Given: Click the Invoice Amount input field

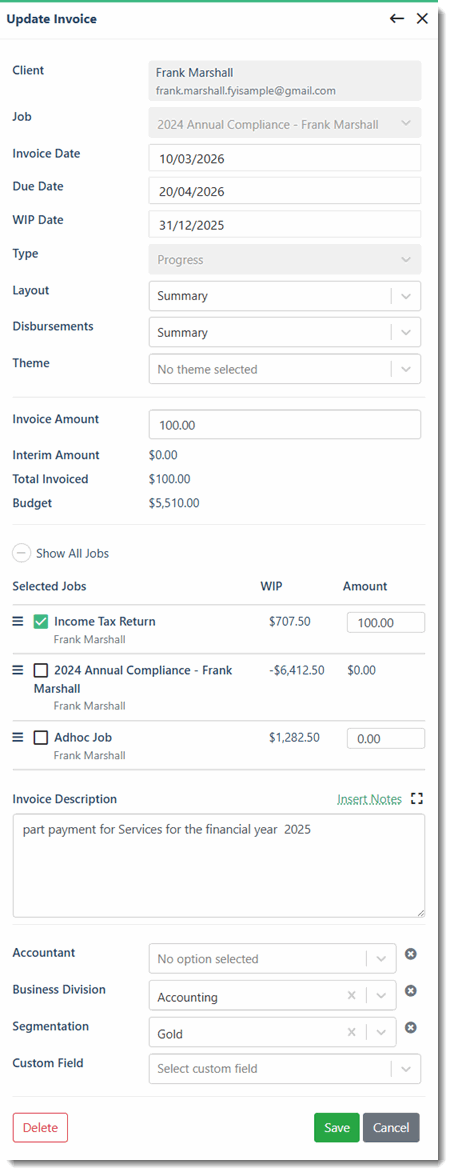Looking at the screenshot, I should click(x=285, y=424).
